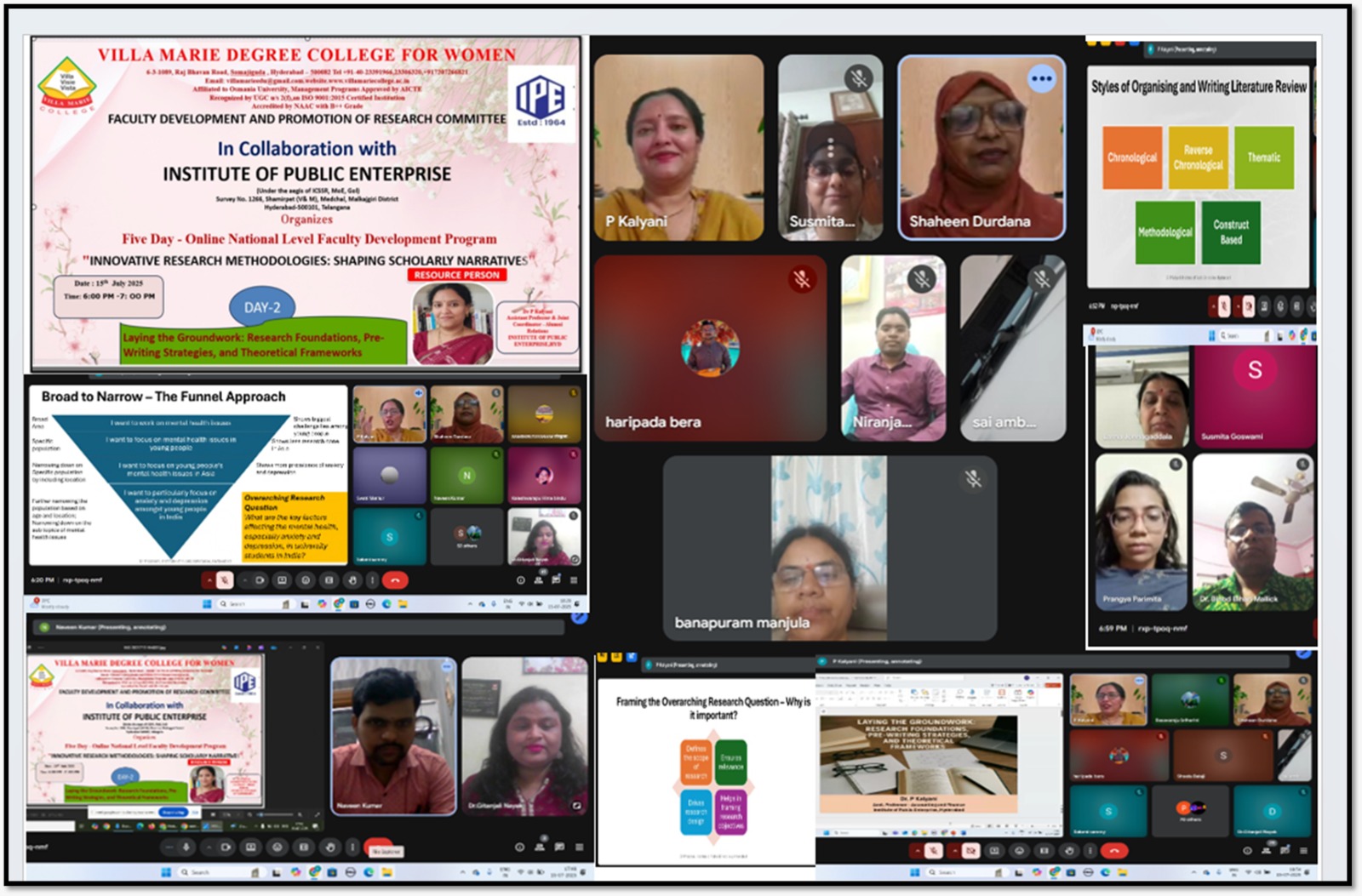Open captions in the Funnel Approach meeting toolbar

(282, 580)
